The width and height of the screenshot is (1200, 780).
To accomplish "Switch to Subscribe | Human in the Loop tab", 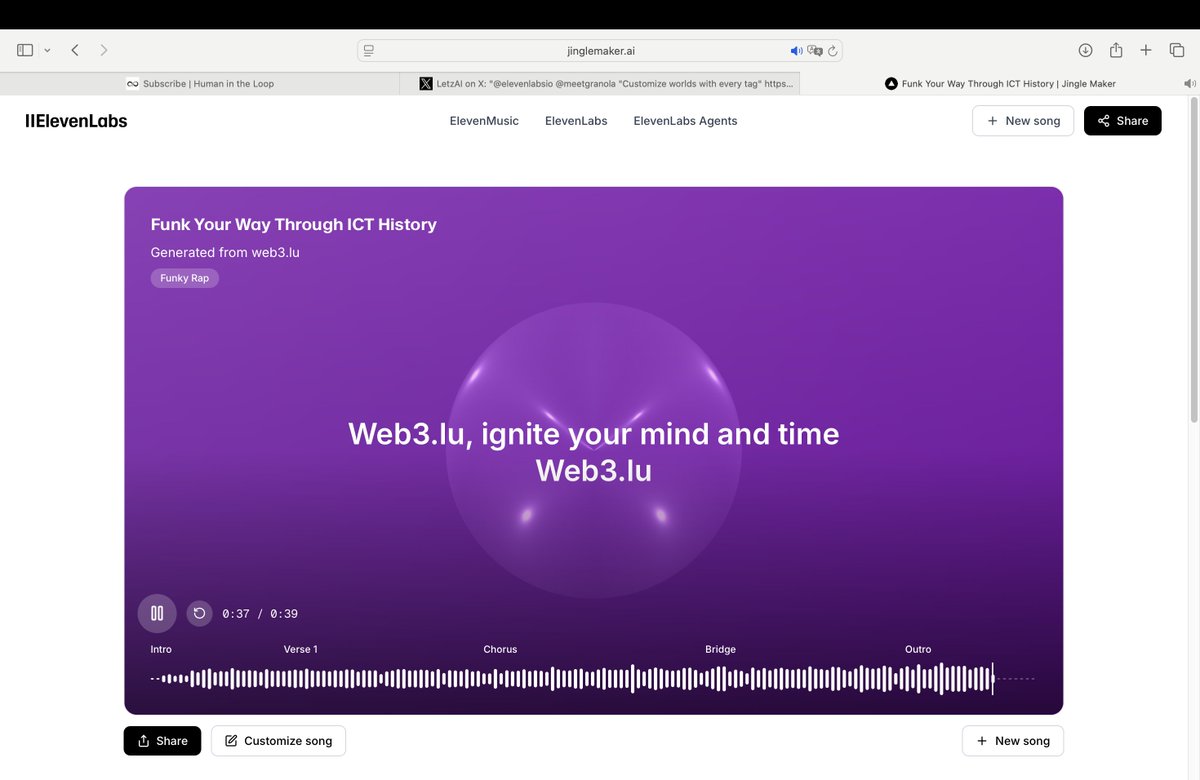I will coord(200,84).
